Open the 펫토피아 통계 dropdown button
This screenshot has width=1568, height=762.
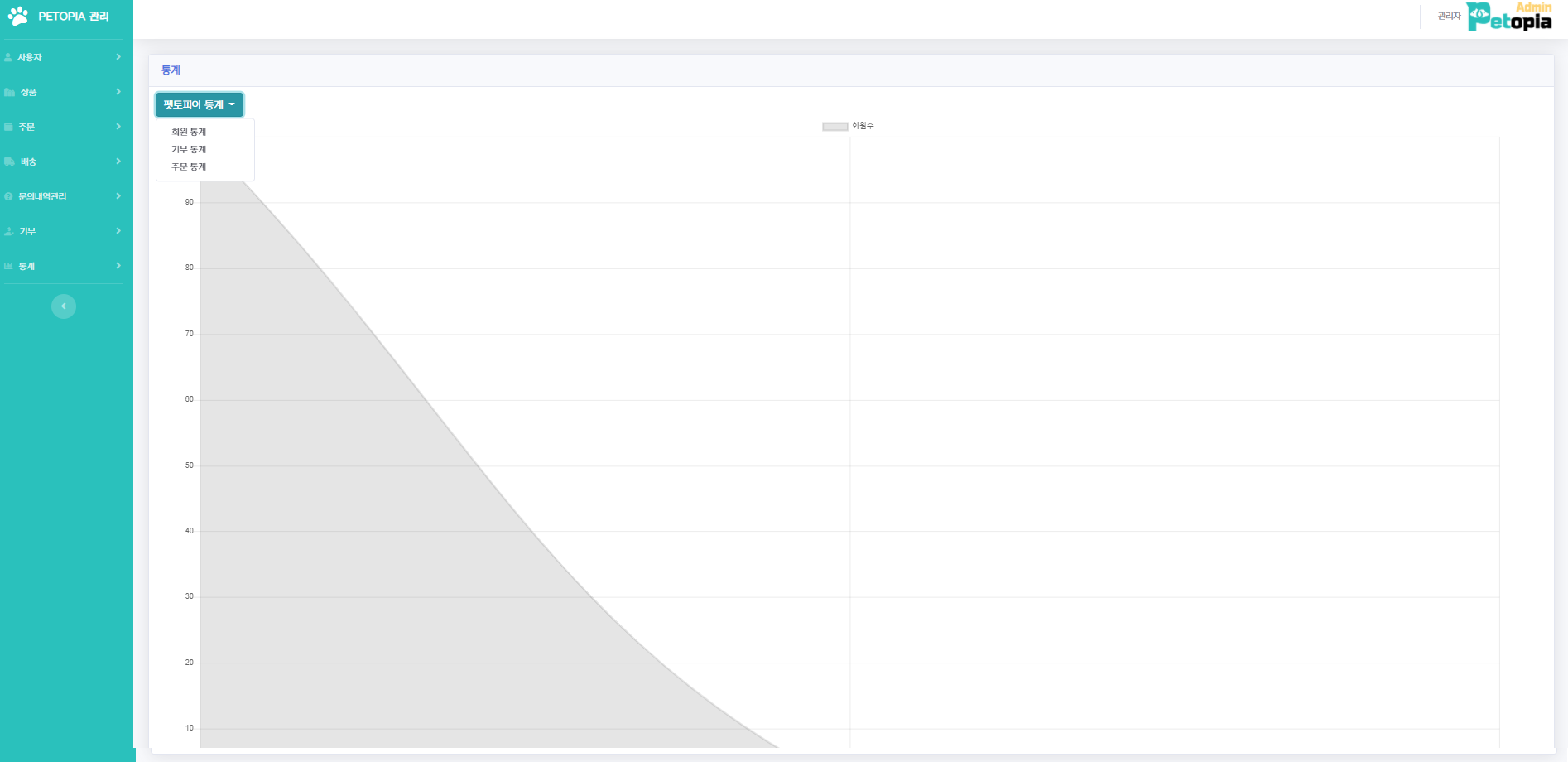(x=200, y=105)
